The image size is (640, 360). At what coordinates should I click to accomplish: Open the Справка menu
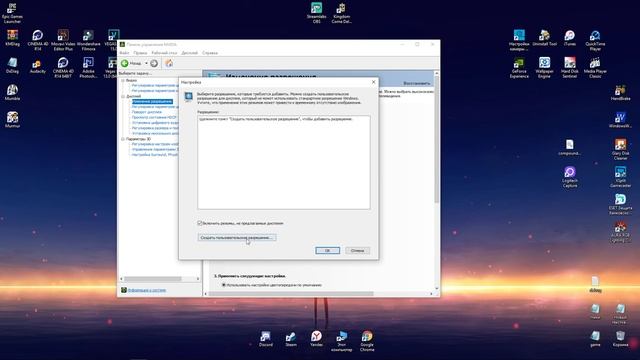pyautogui.click(x=210, y=53)
